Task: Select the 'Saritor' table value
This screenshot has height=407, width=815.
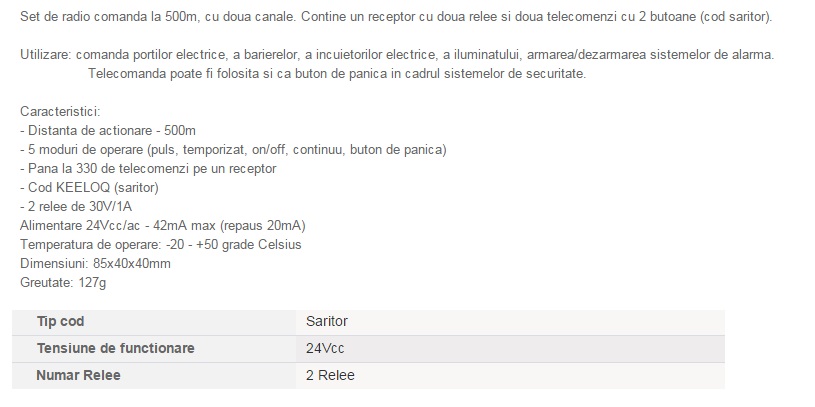Action: [x=327, y=321]
